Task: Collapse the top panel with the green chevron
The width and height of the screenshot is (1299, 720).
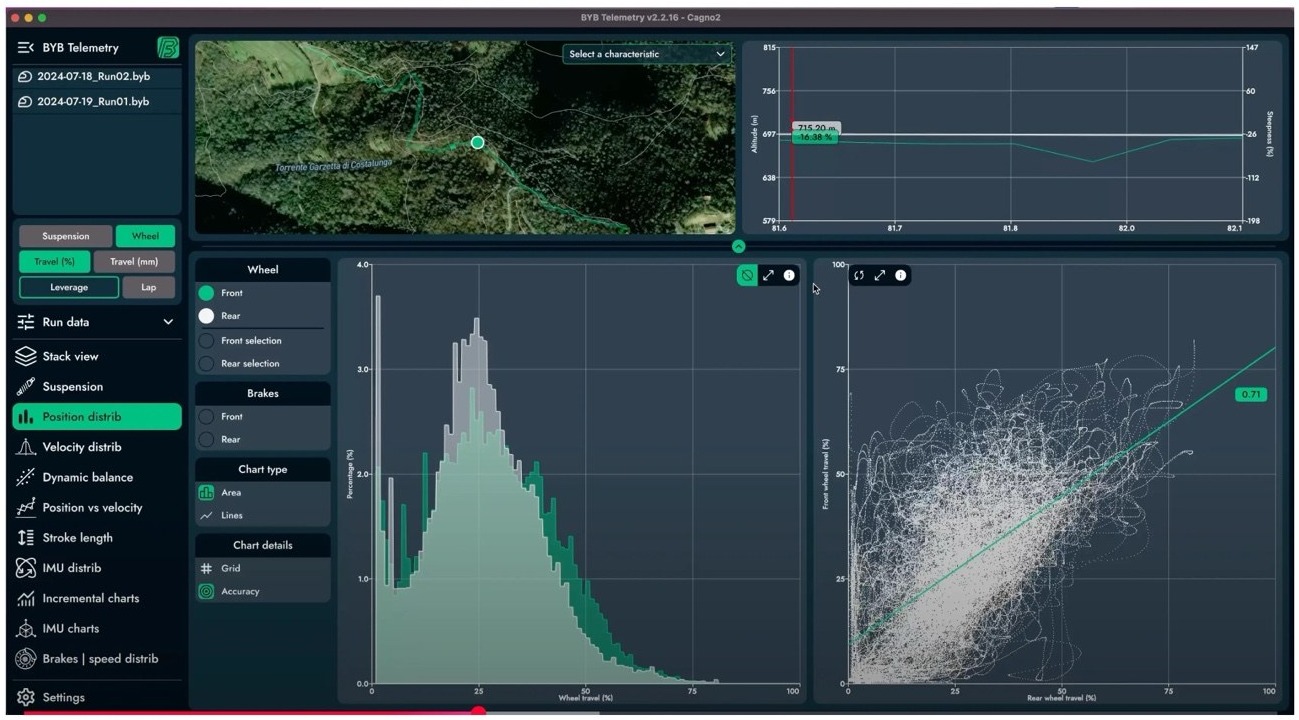Action: point(738,246)
